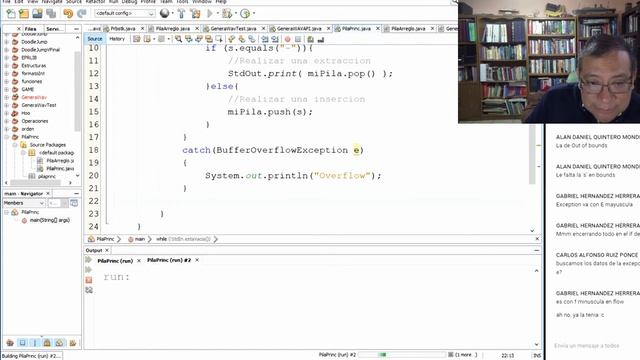Image resolution: width=640 pixels, height=360 pixels.
Task: Click the Redo toolbar icon
Action: pyautogui.click(x=82, y=13)
